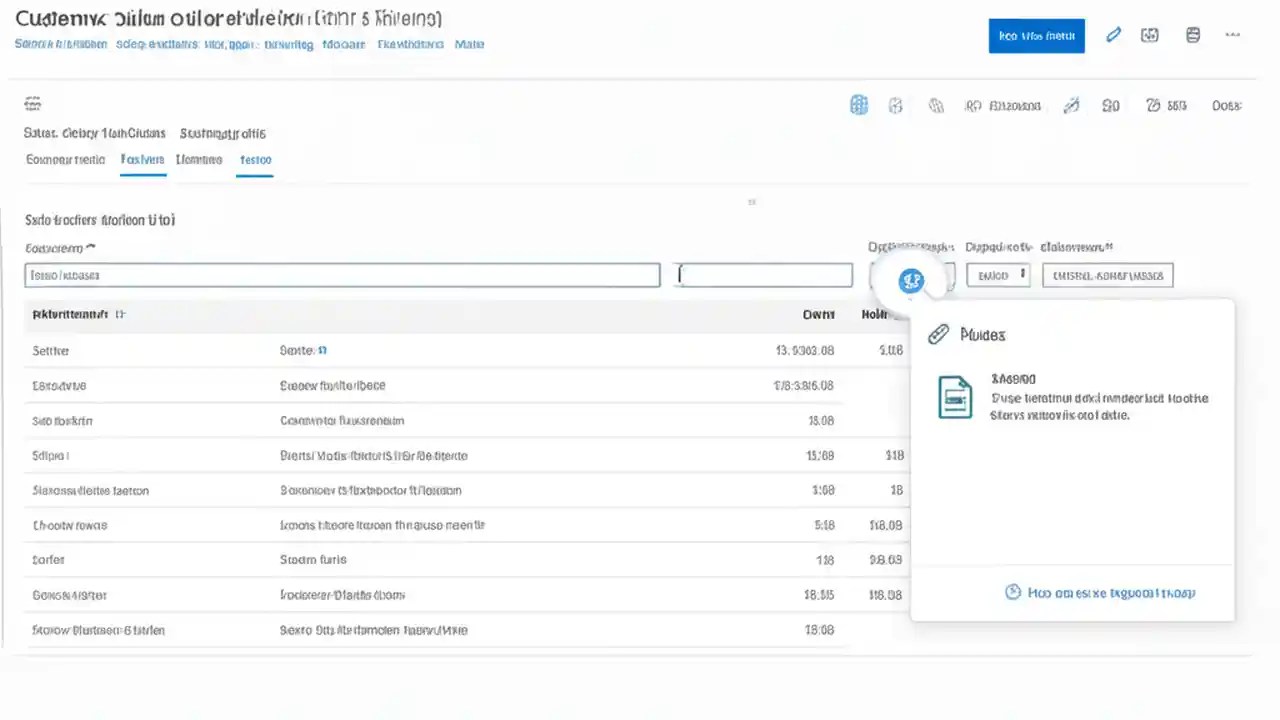Click inside the long search input field
Screen dimensions: 1280x720
point(342,275)
